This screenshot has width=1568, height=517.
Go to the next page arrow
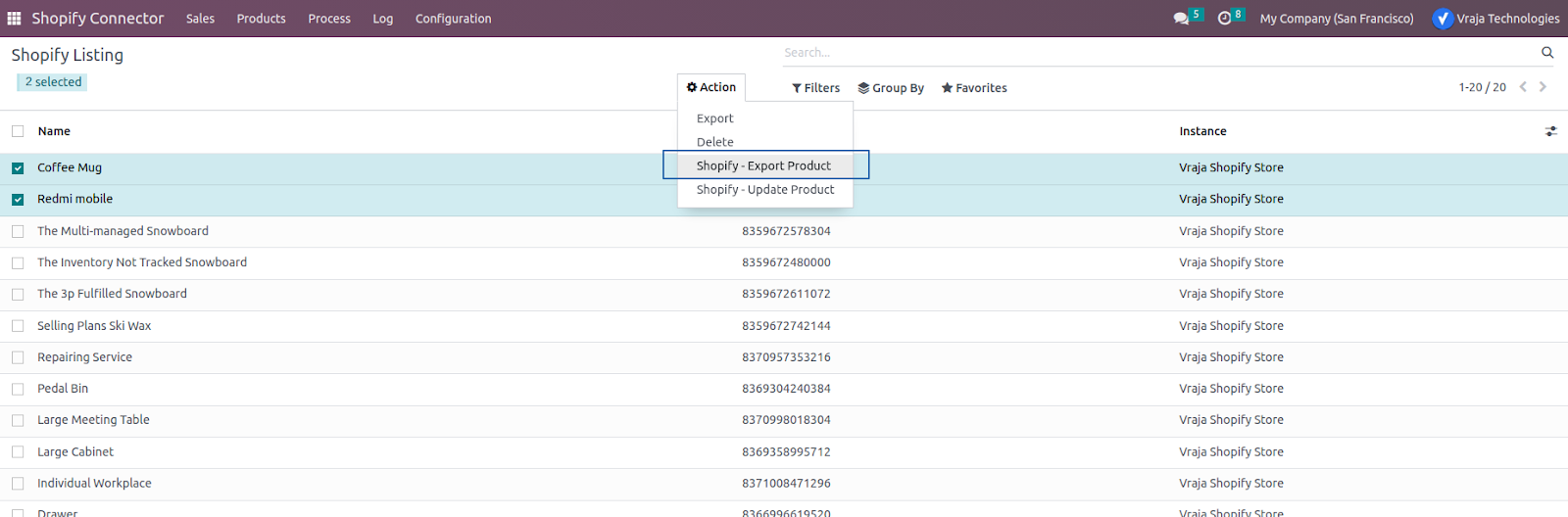[x=1543, y=87]
